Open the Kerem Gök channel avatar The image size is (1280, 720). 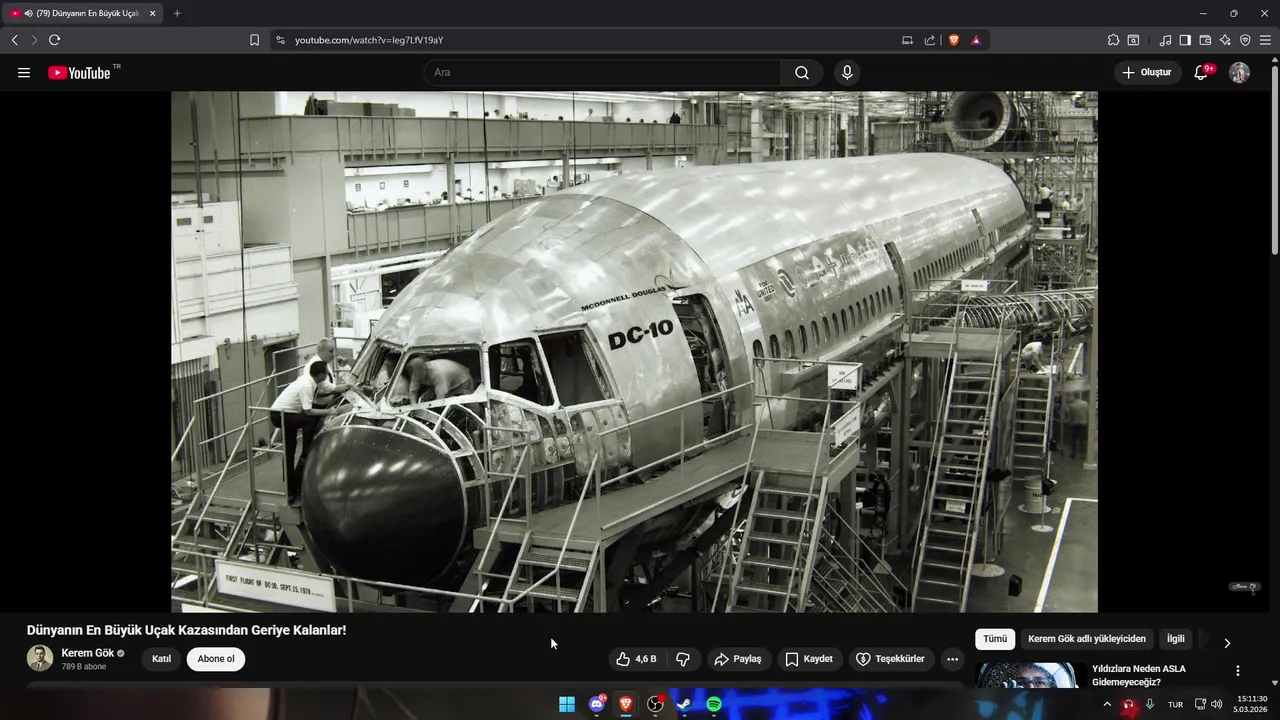coord(40,658)
